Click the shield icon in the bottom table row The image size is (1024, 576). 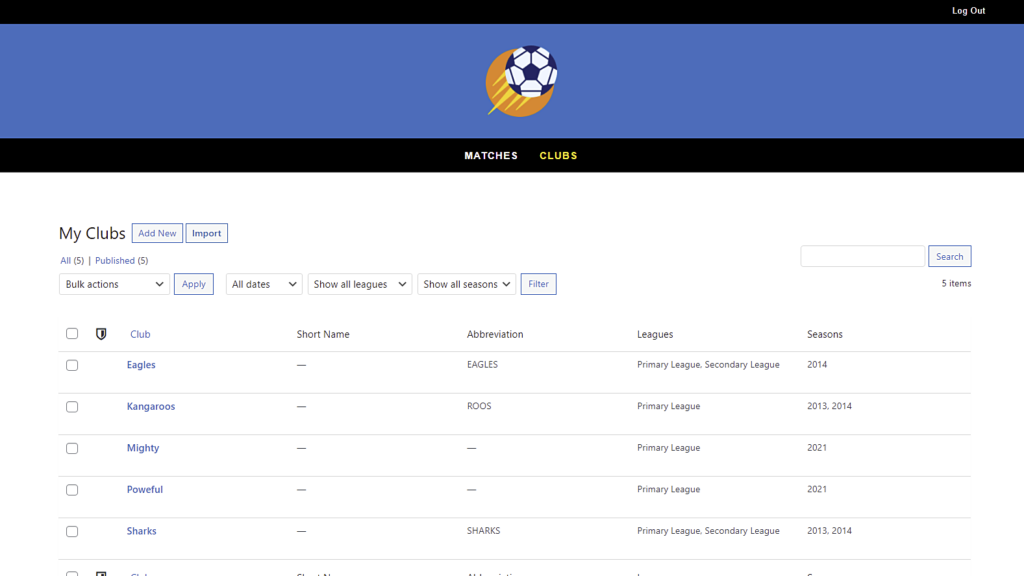tap(101, 571)
